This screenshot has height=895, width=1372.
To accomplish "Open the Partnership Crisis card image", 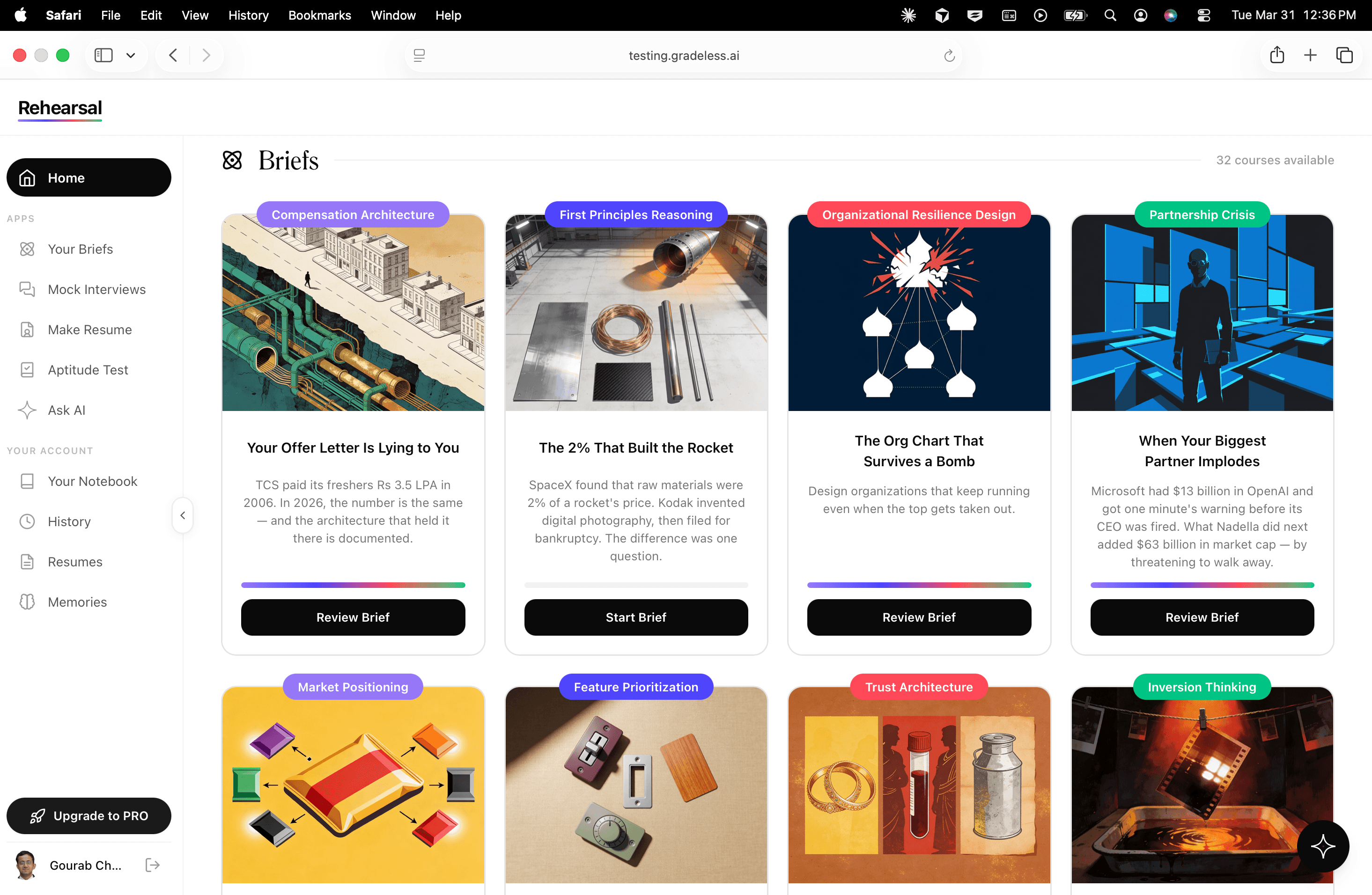I will point(1202,313).
